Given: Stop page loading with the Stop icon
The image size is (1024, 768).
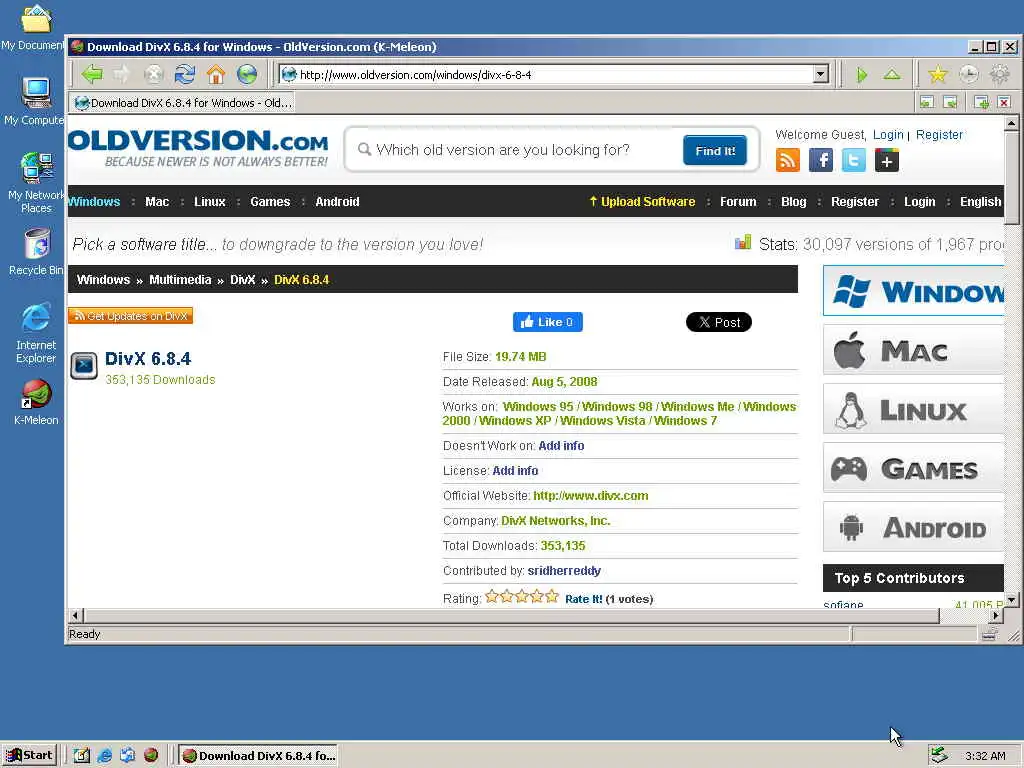Looking at the screenshot, I should [x=153, y=74].
